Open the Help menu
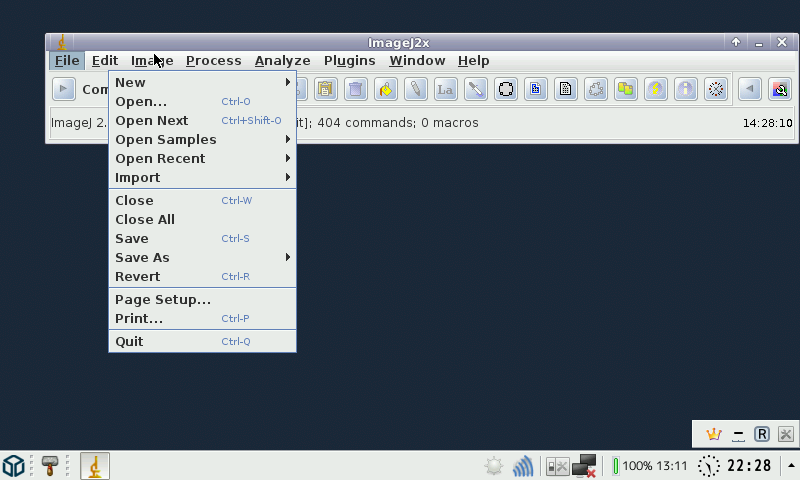The height and width of the screenshot is (480, 800). pyautogui.click(x=473, y=61)
